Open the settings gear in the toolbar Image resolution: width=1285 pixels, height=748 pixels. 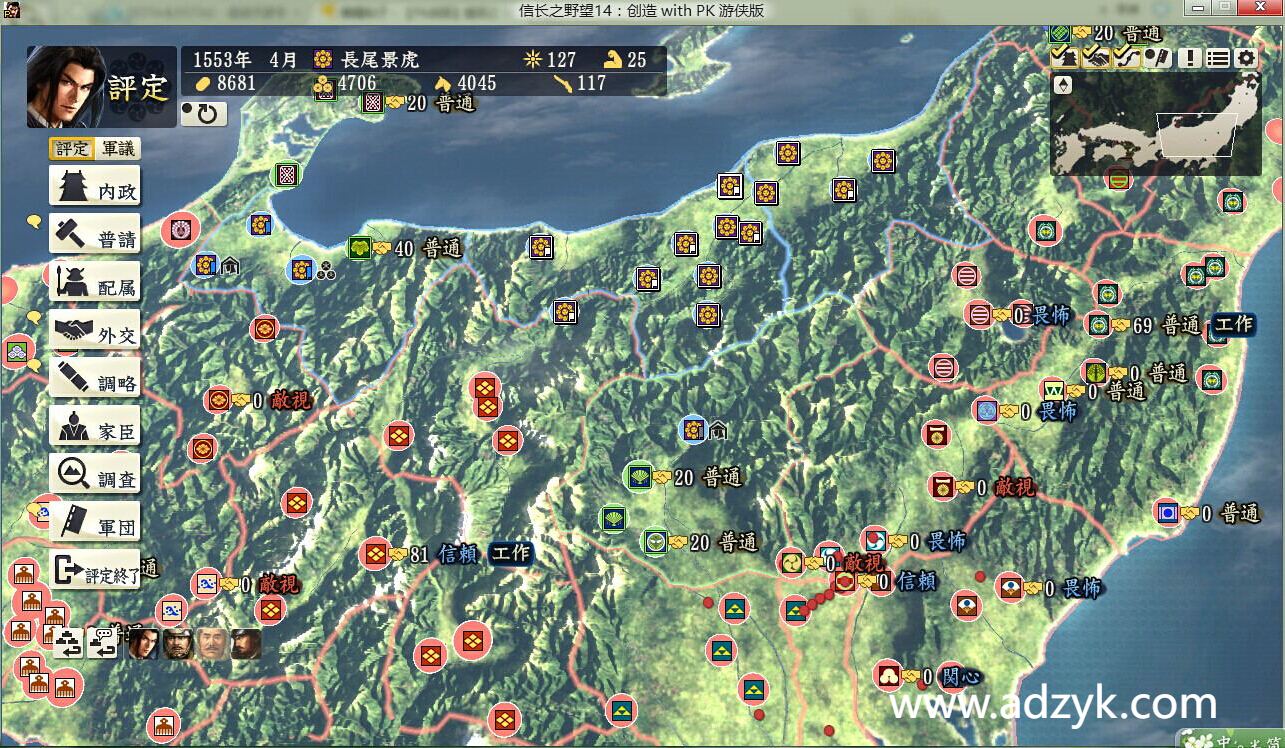[x=1245, y=57]
